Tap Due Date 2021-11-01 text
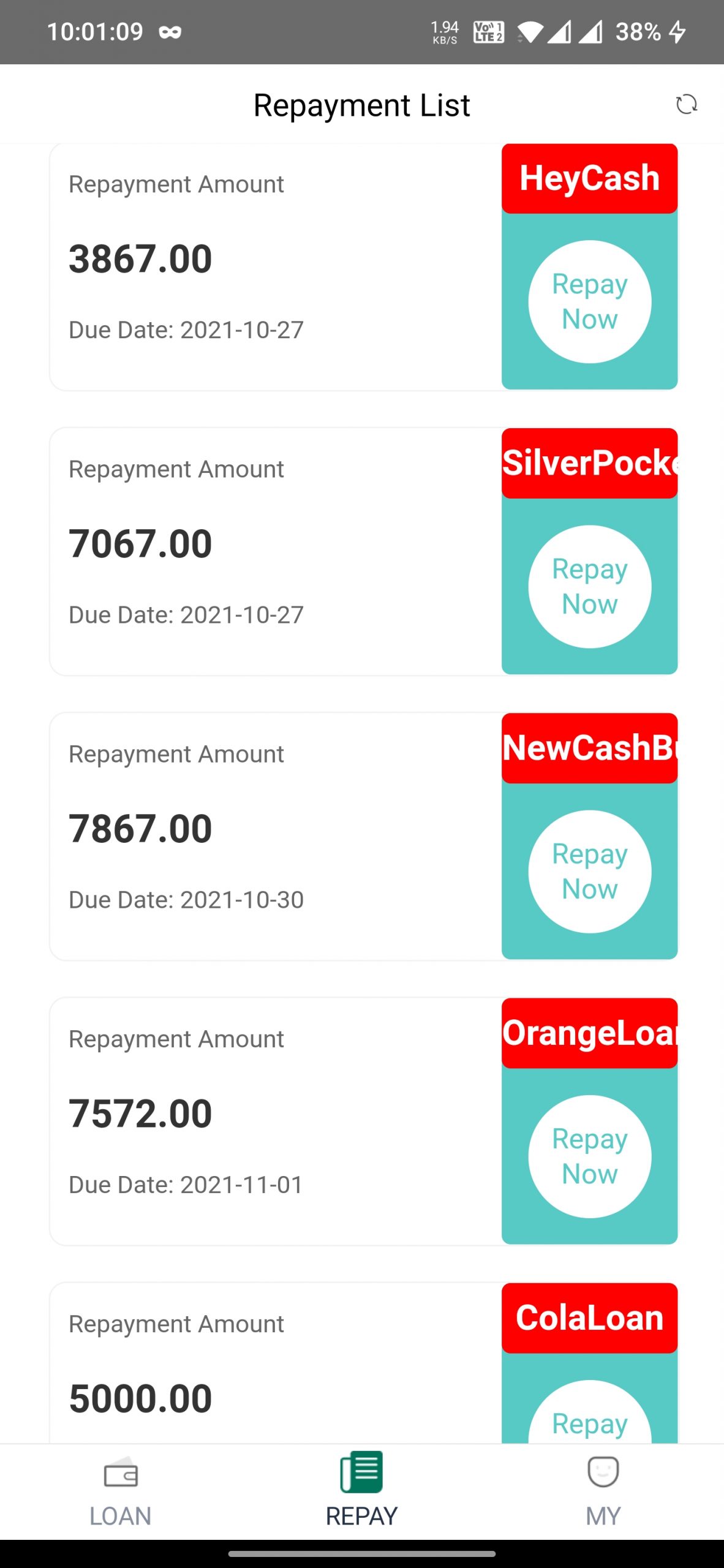The image size is (724, 1568). (186, 1185)
